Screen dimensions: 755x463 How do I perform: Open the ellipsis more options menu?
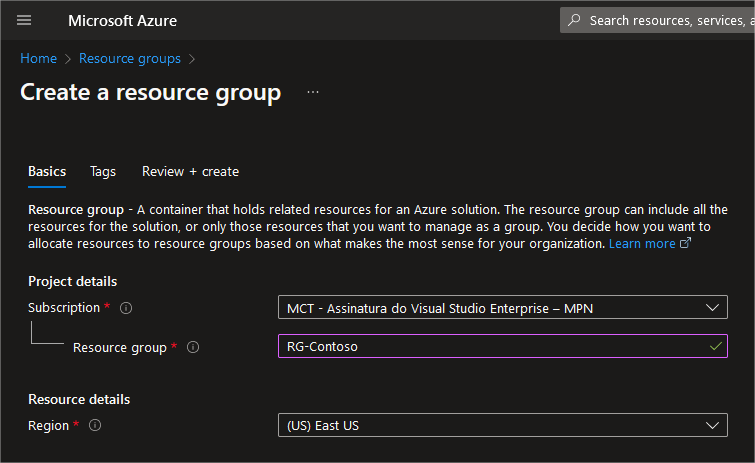[x=313, y=92]
